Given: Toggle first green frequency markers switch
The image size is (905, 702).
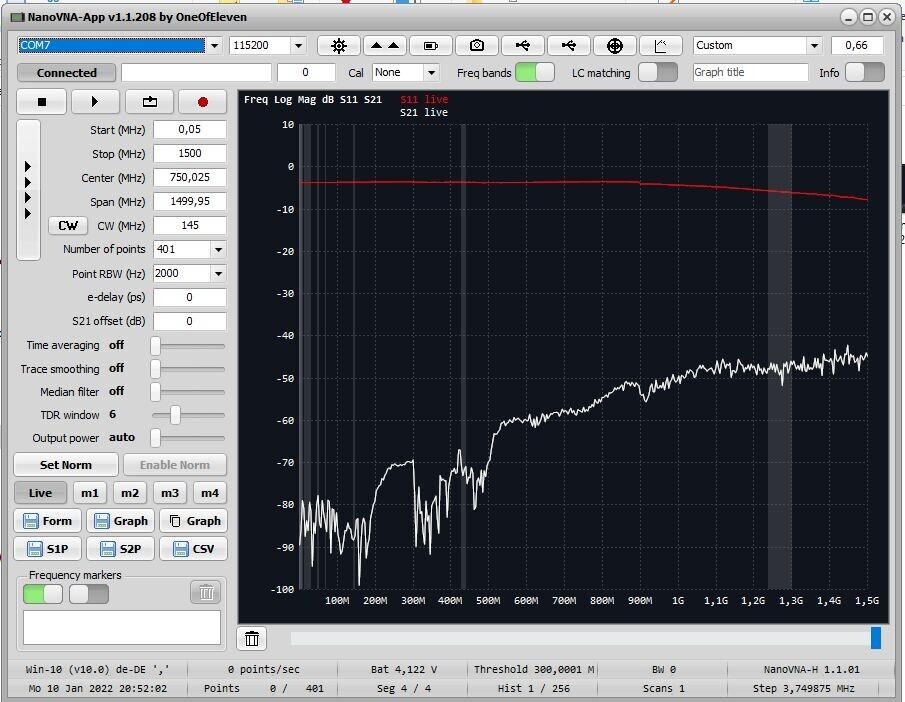Looking at the screenshot, I should coord(43,594).
